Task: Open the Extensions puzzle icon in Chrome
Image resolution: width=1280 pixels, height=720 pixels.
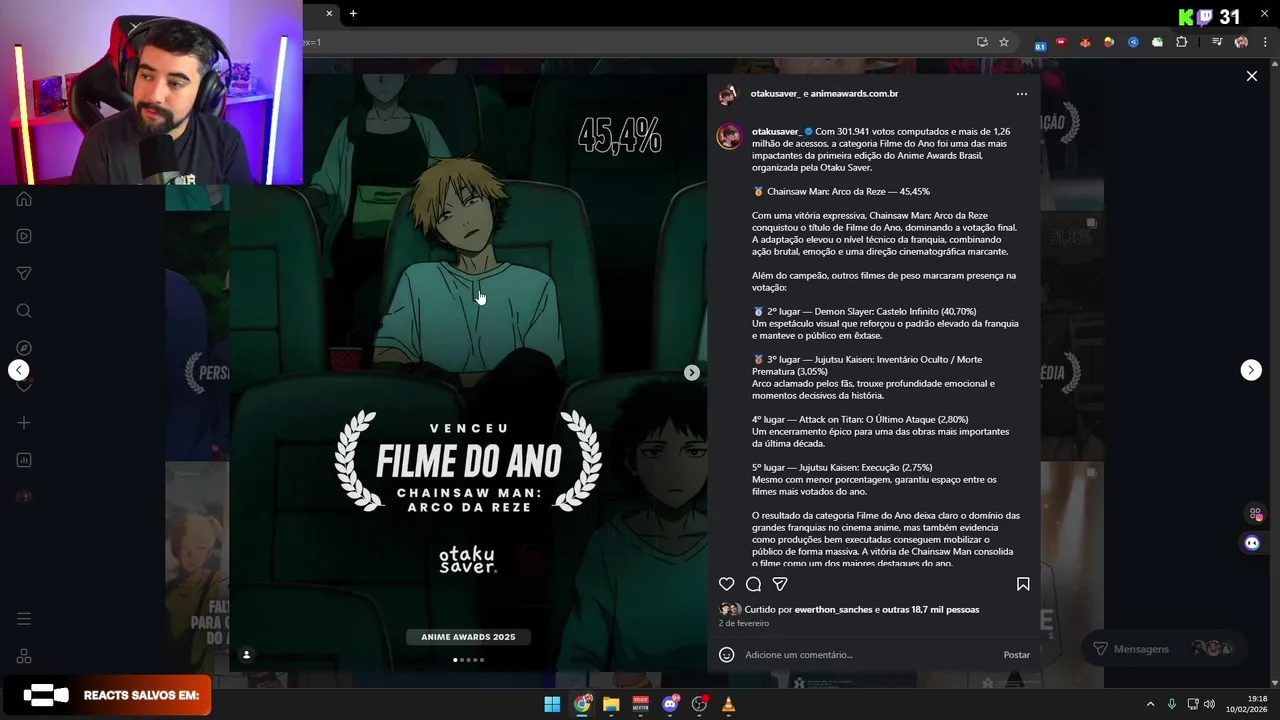Action: 1182,42
